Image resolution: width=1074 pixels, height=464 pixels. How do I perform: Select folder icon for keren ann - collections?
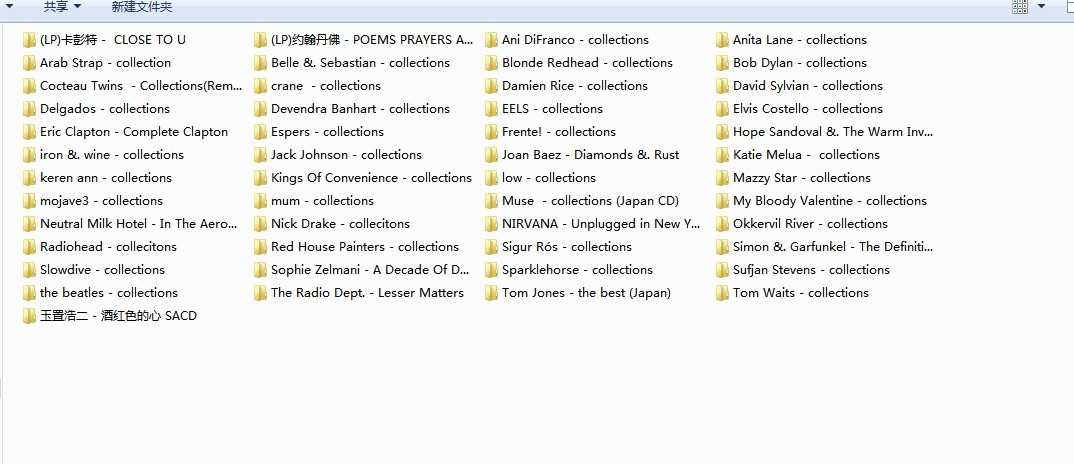click(x=29, y=178)
